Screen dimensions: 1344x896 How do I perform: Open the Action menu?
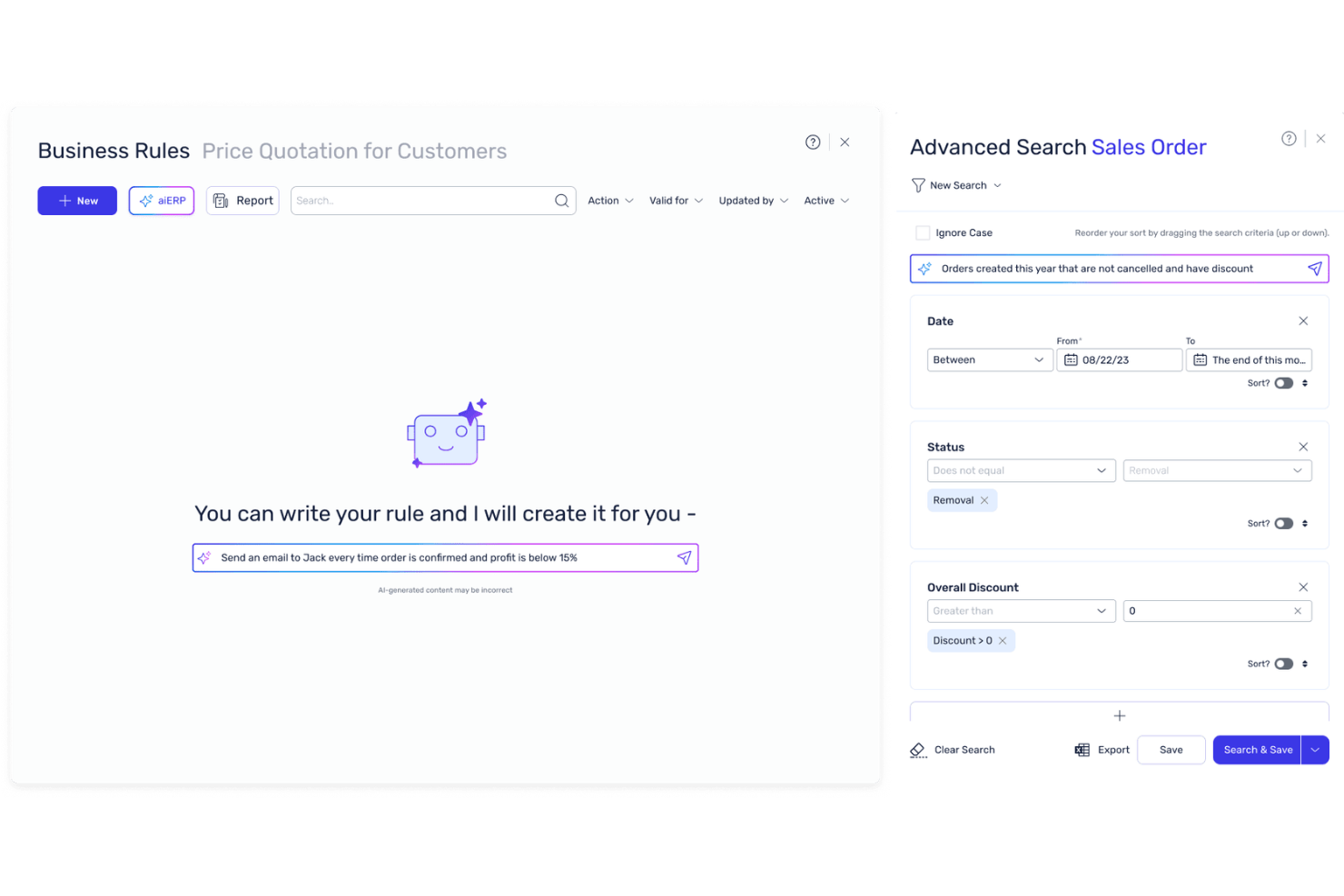[609, 200]
